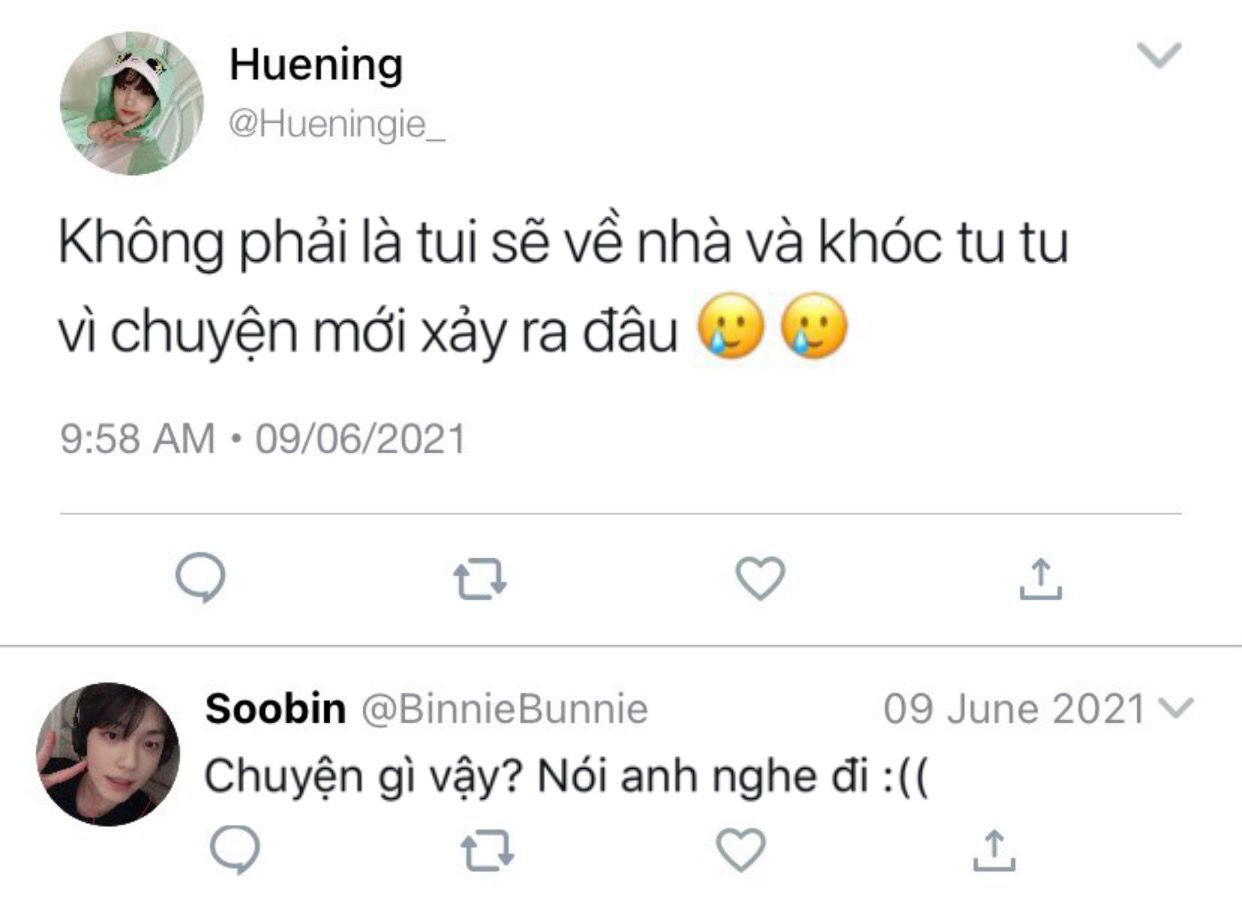This screenshot has width=1242, height=900.
Task: Retweet Soobin's reply
Action: [x=487, y=852]
